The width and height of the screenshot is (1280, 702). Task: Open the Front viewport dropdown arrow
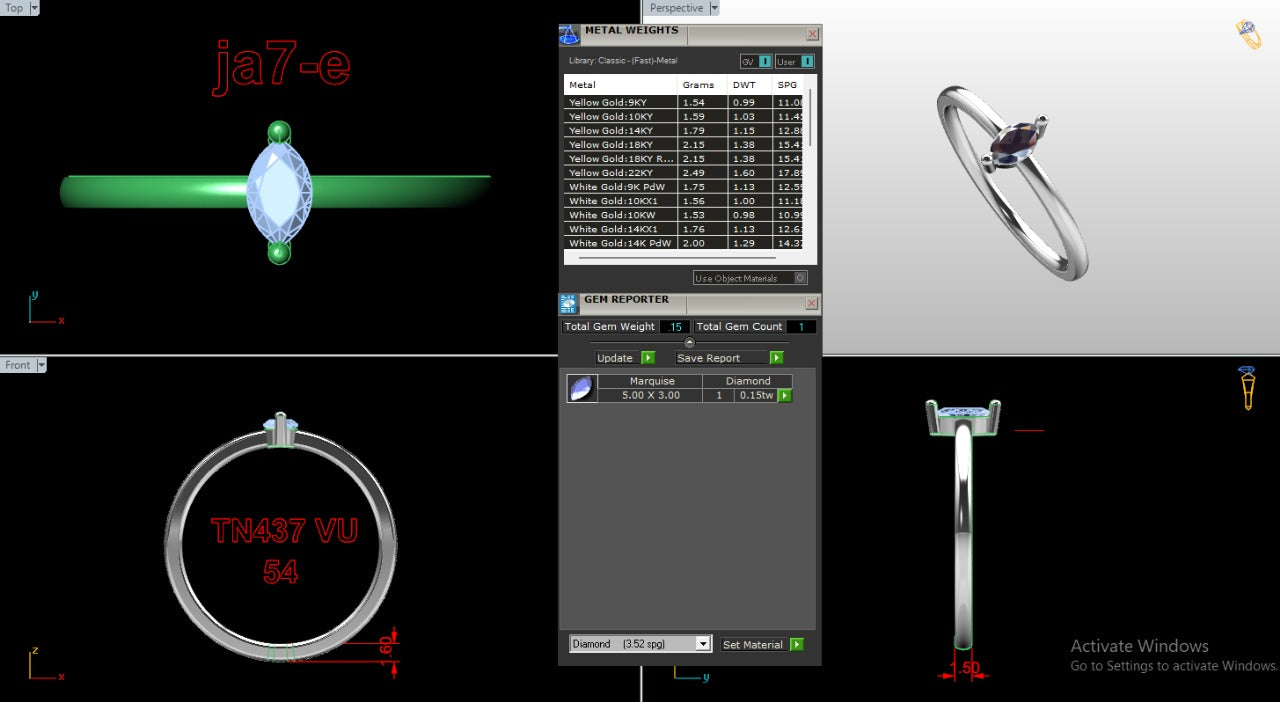pos(42,365)
